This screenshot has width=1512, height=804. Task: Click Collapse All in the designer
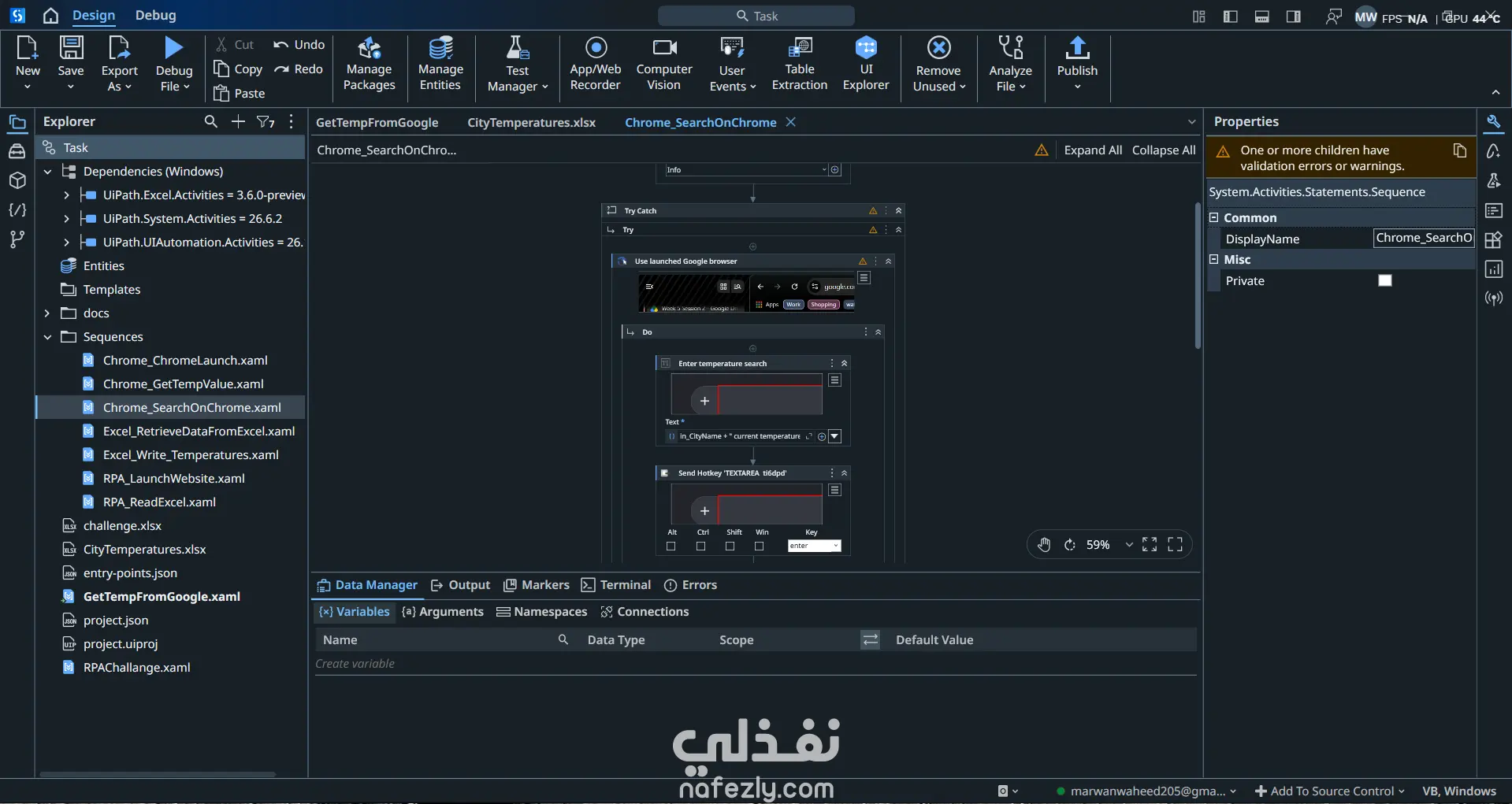click(1164, 150)
